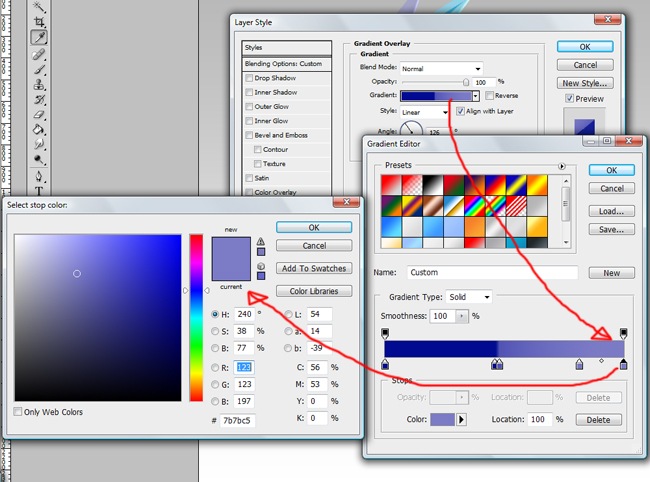The height and width of the screenshot is (482, 650).
Task: Select the H hue radio button
Action: (x=216, y=312)
